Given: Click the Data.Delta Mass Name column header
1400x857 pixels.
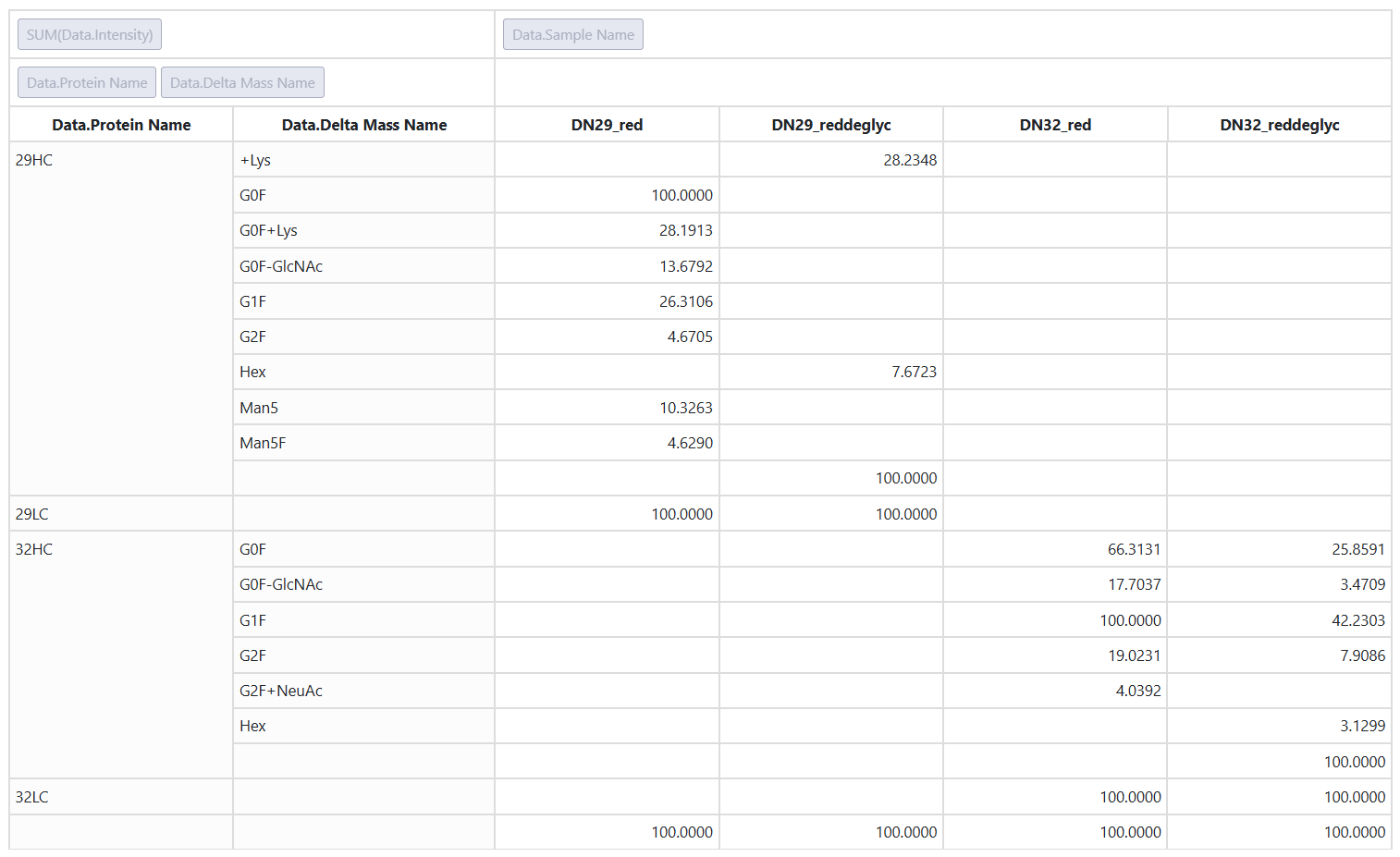Looking at the screenshot, I should pos(364,125).
